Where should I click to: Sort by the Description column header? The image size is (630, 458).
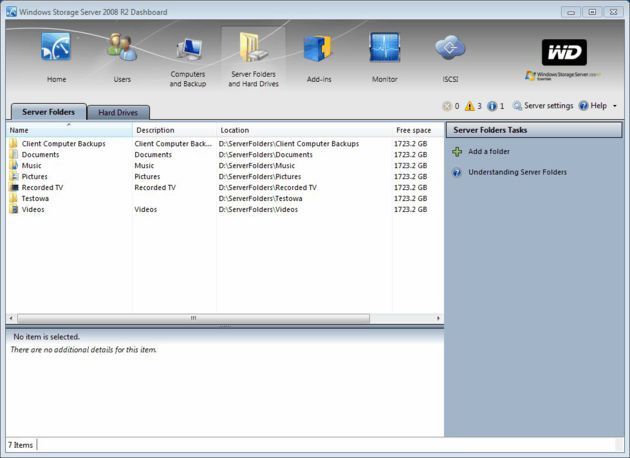click(174, 130)
